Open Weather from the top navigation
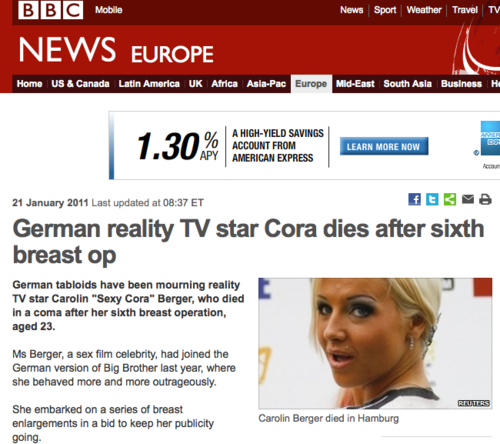500x444 pixels. click(424, 10)
